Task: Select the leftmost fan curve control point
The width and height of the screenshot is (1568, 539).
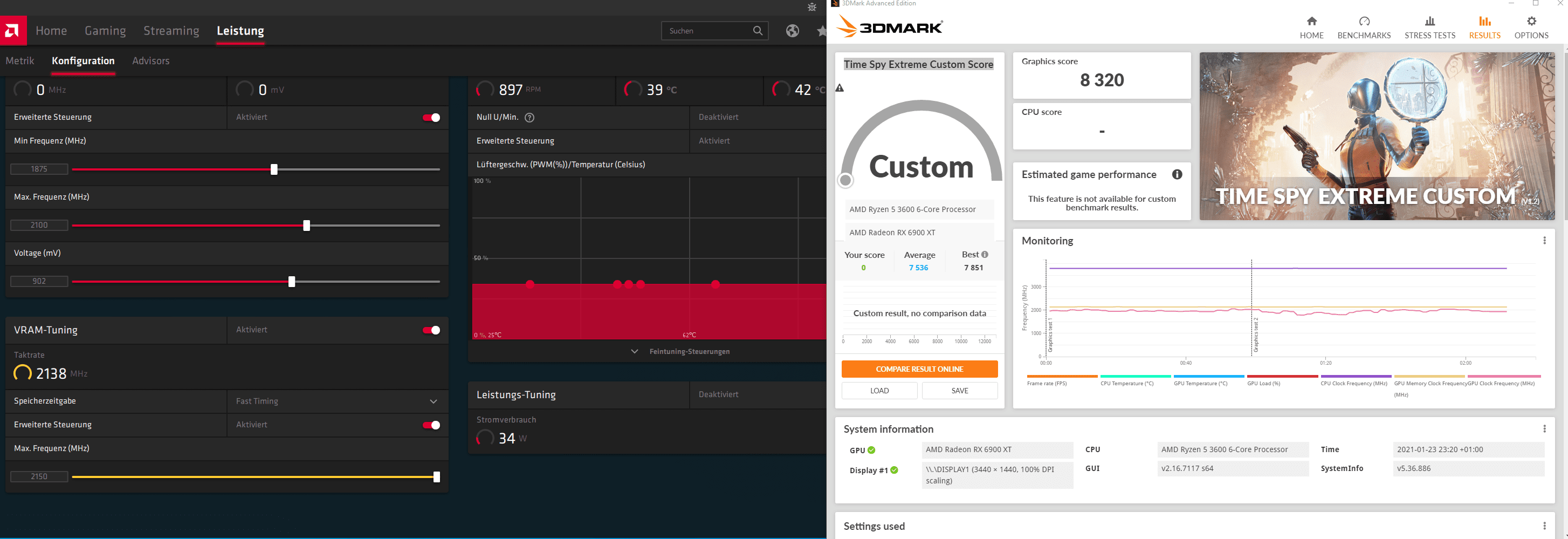Action: pyautogui.click(x=529, y=284)
